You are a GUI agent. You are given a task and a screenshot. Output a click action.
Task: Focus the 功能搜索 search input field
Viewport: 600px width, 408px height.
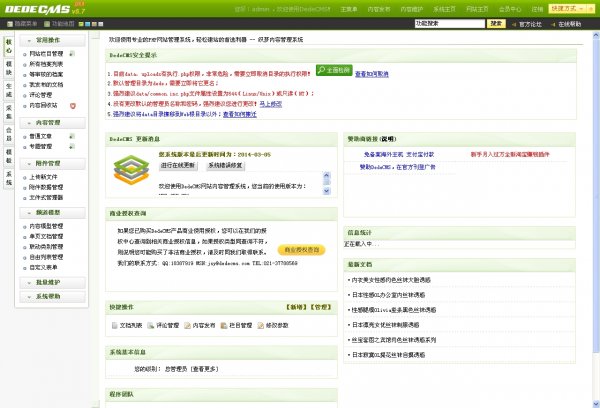tap(450, 24)
